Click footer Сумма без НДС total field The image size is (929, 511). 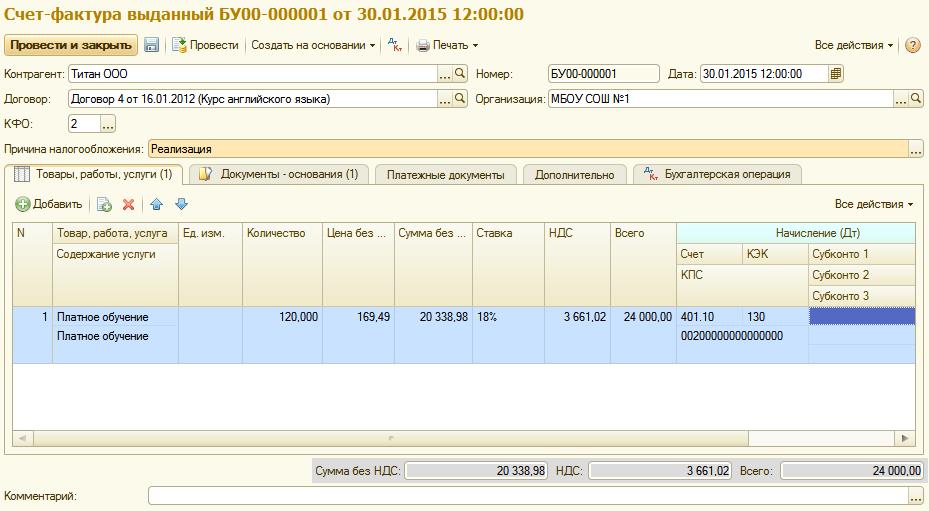(476, 471)
